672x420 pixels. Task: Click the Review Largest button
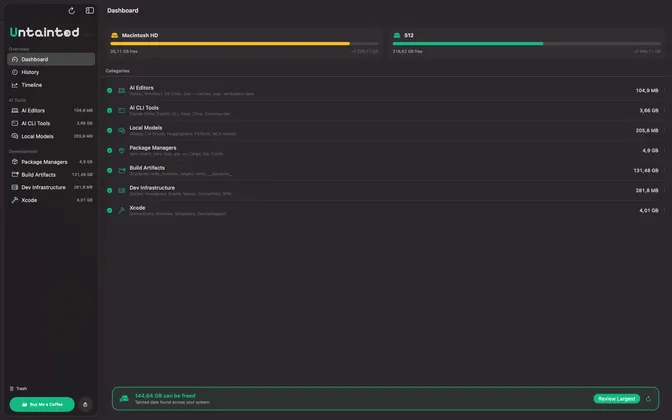[617, 399]
